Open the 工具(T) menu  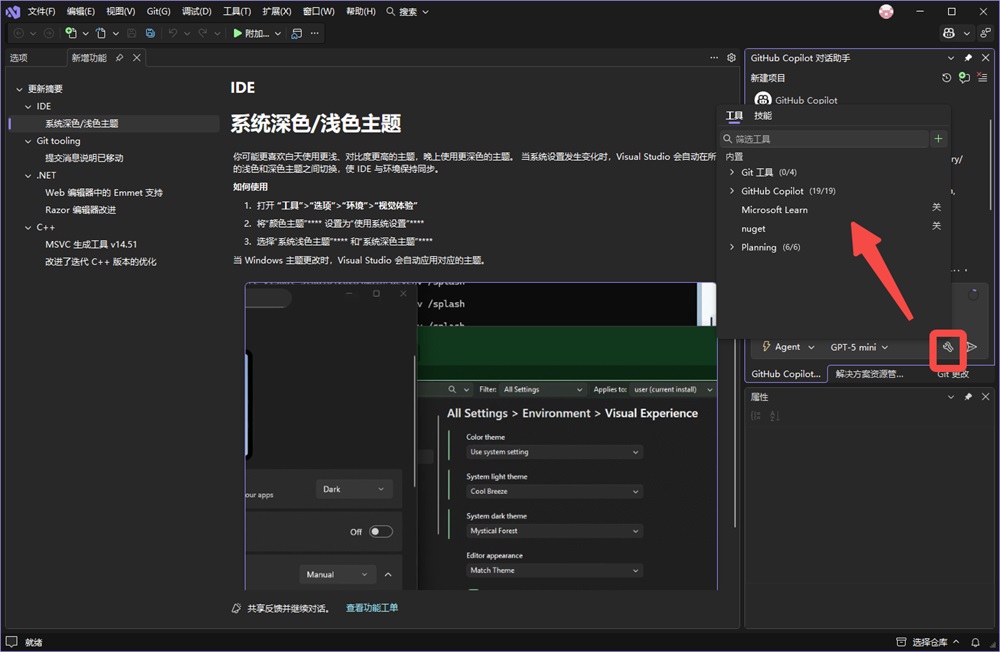coord(237,11)
